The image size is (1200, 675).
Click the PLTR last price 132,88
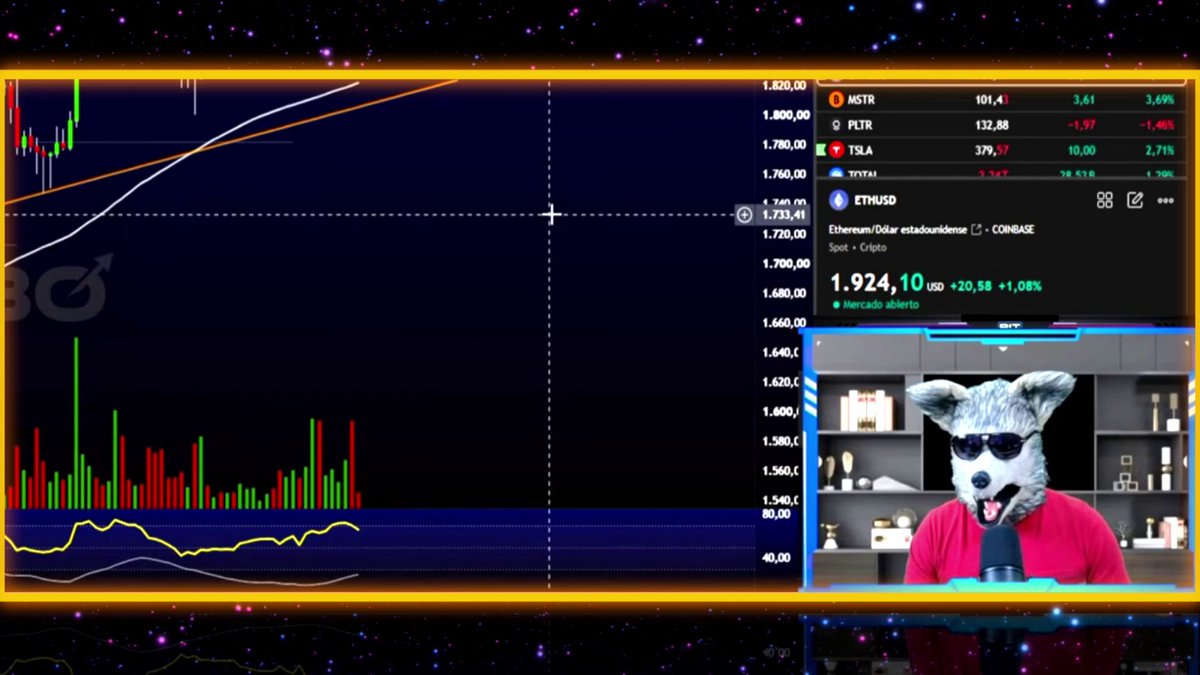coord(992,125)
